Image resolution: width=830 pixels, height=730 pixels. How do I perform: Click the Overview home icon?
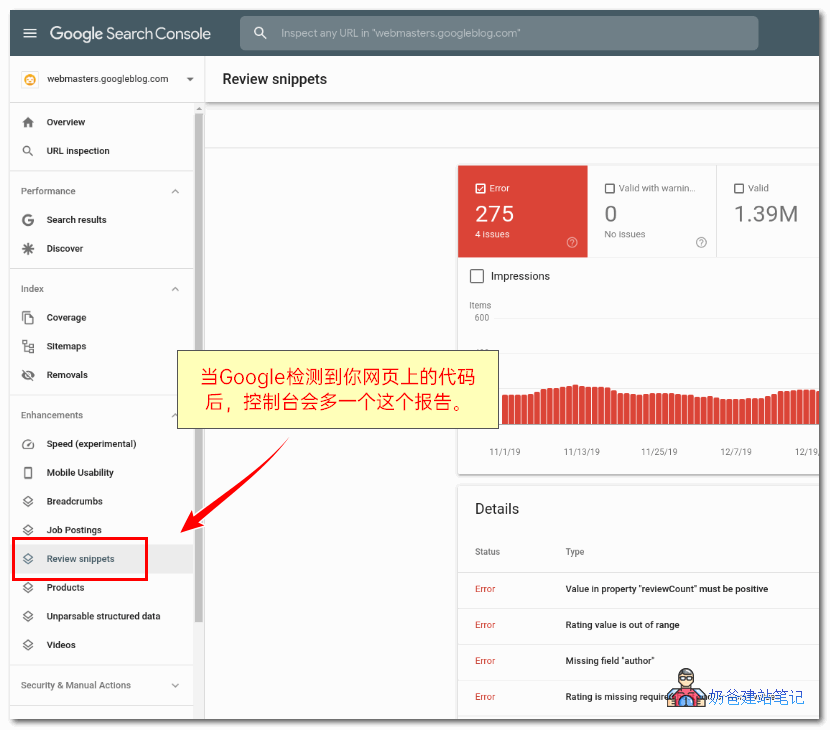click(x=28, y=122)
